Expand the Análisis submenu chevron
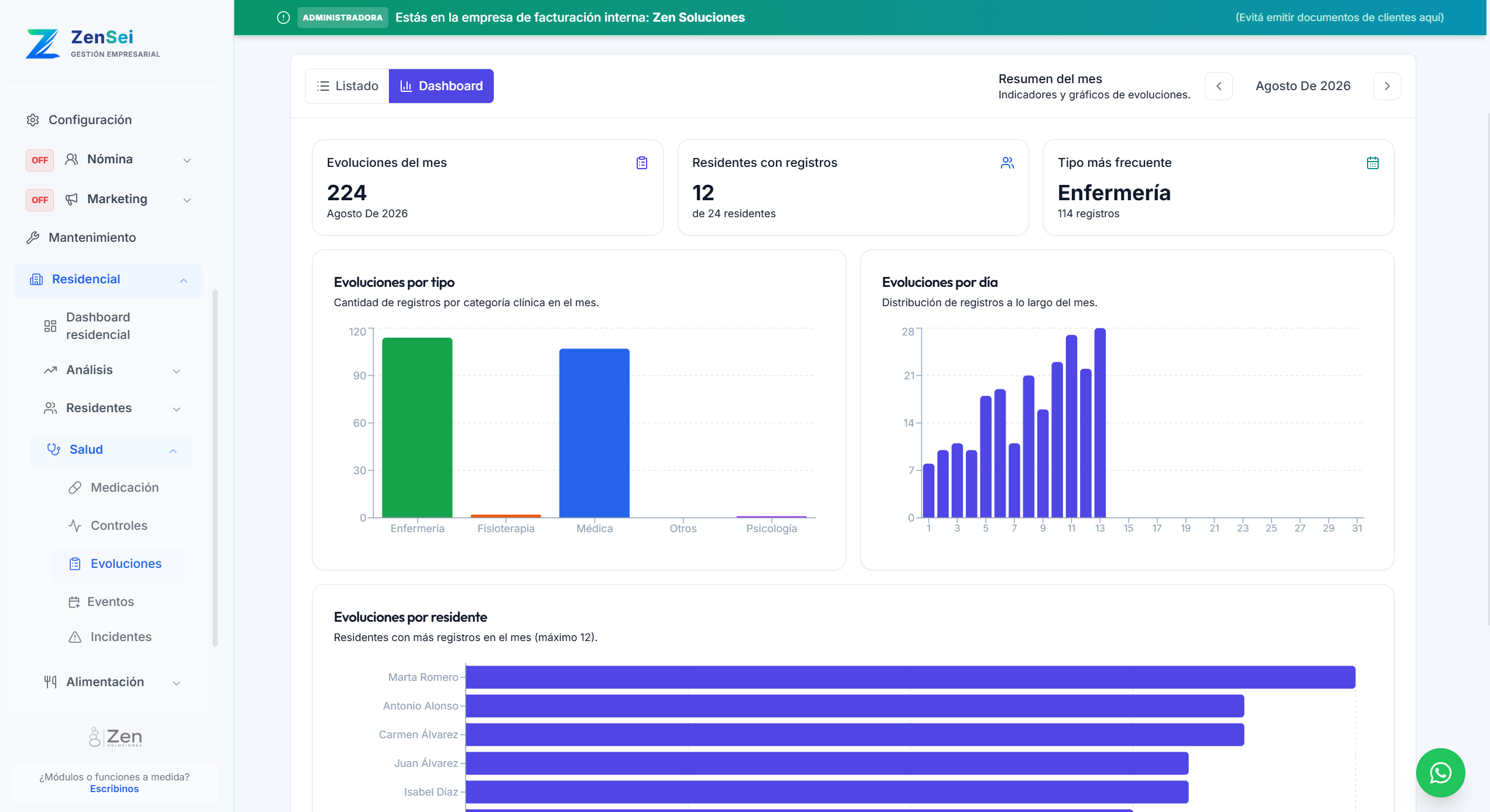 click(x=177, y=371)
